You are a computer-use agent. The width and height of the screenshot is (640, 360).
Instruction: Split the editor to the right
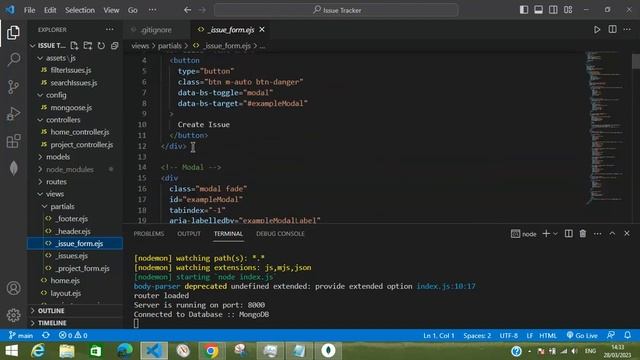point(612,29)
